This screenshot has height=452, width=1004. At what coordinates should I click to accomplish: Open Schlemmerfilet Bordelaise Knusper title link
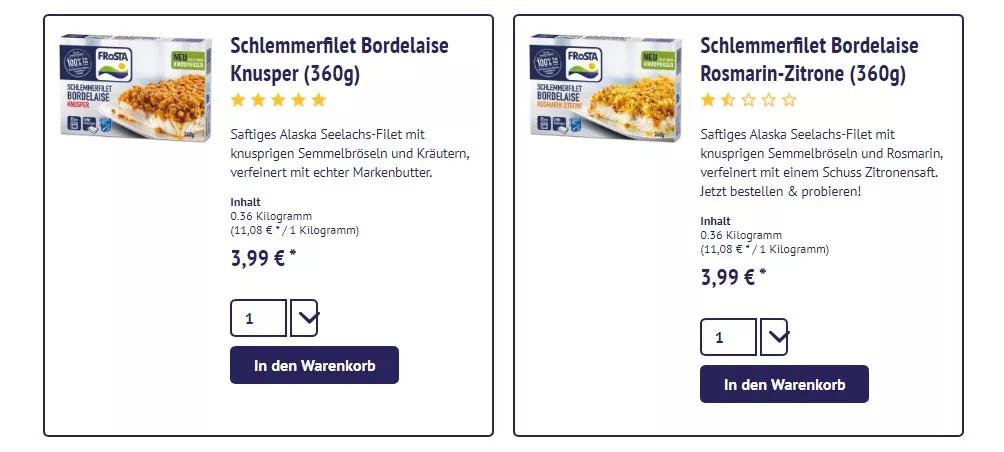point(339,60)
